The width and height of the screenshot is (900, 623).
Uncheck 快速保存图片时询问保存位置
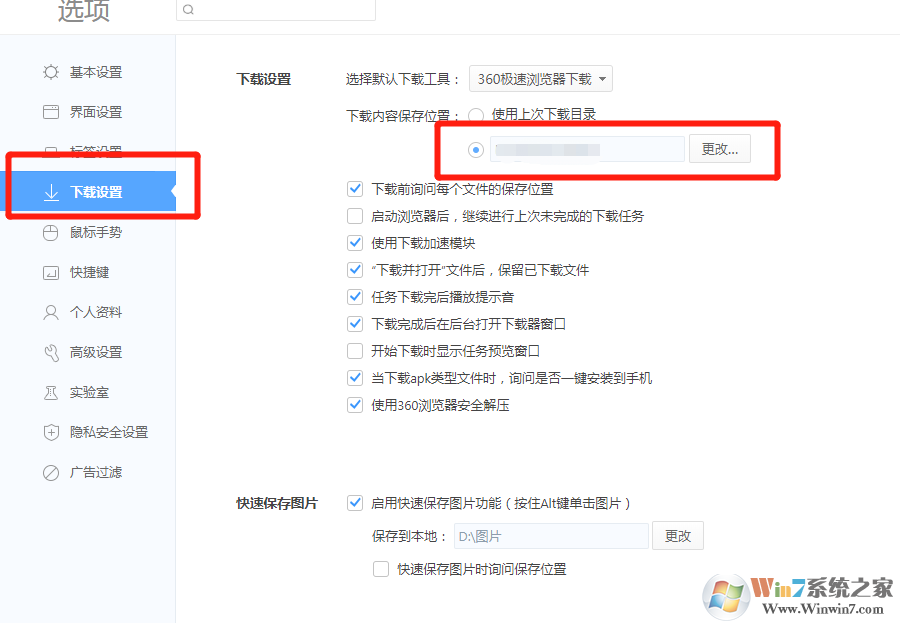tap(381, 568)
